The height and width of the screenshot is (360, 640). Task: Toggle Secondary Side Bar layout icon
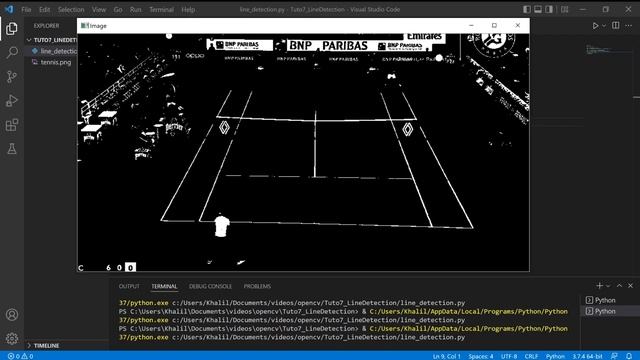pos(549,9)
